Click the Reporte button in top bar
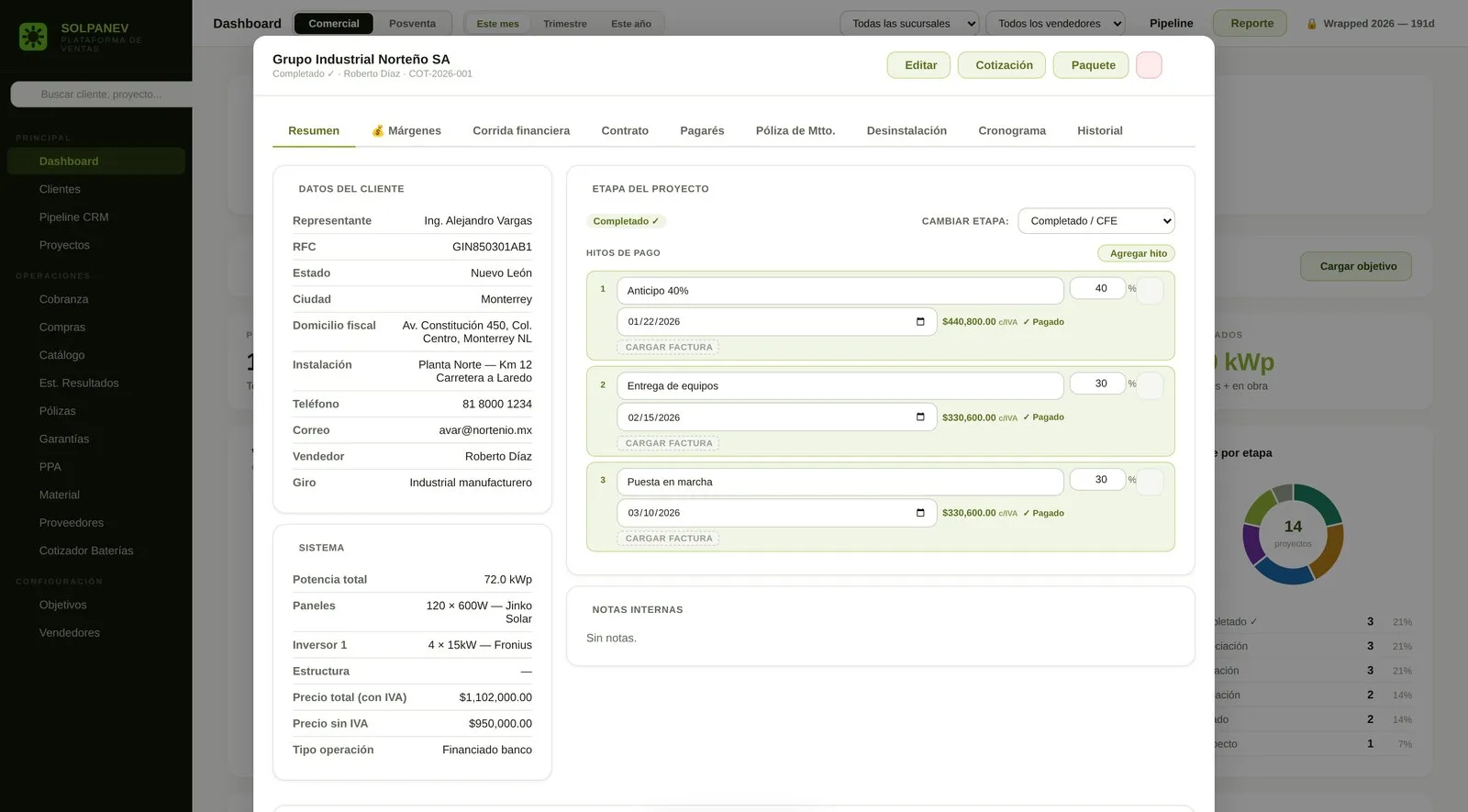Image resolution: width=1468 pixels, height=812 pixels. coord(1251,24)
